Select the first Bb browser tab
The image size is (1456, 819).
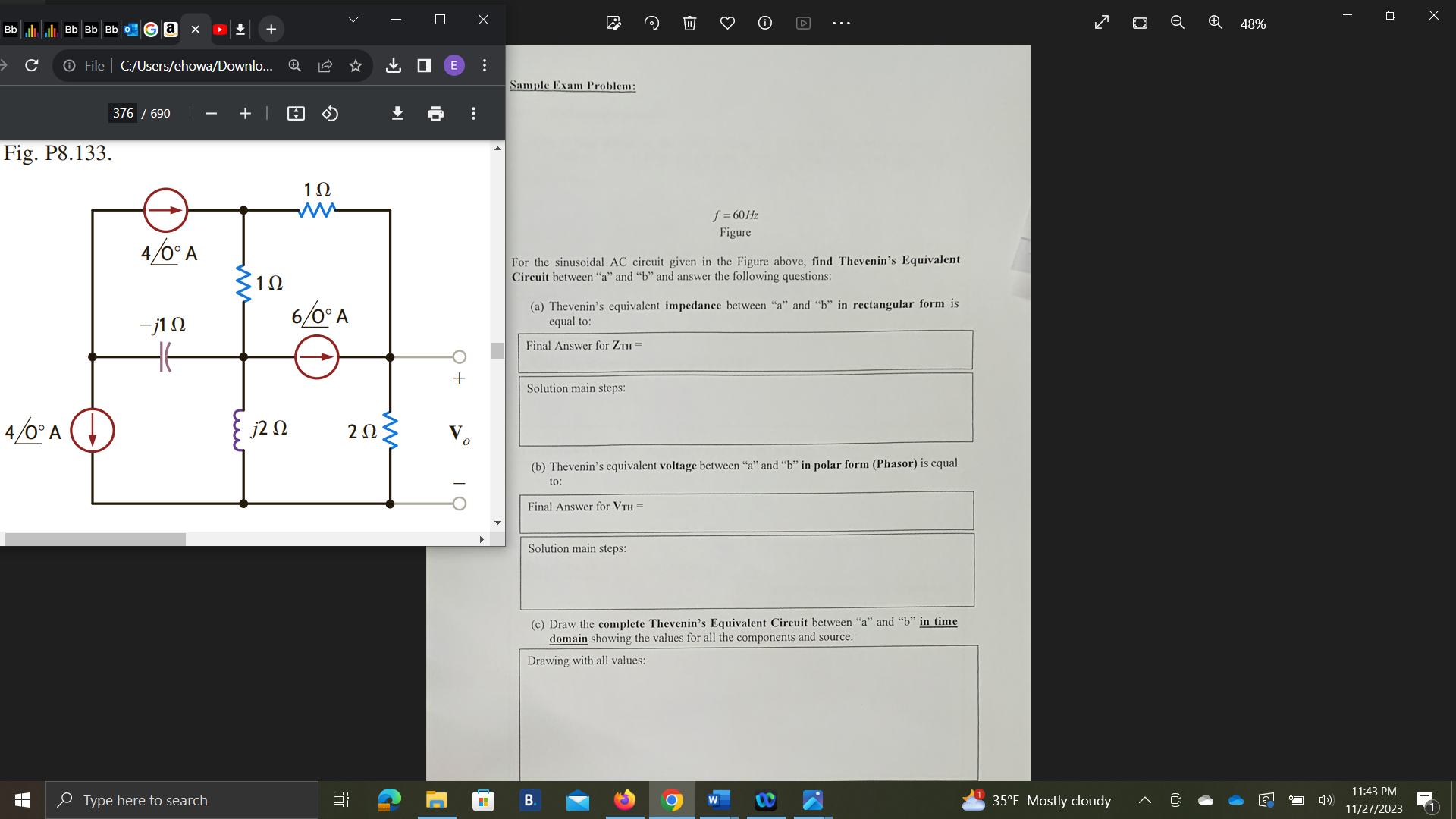(x=10, y=30)
